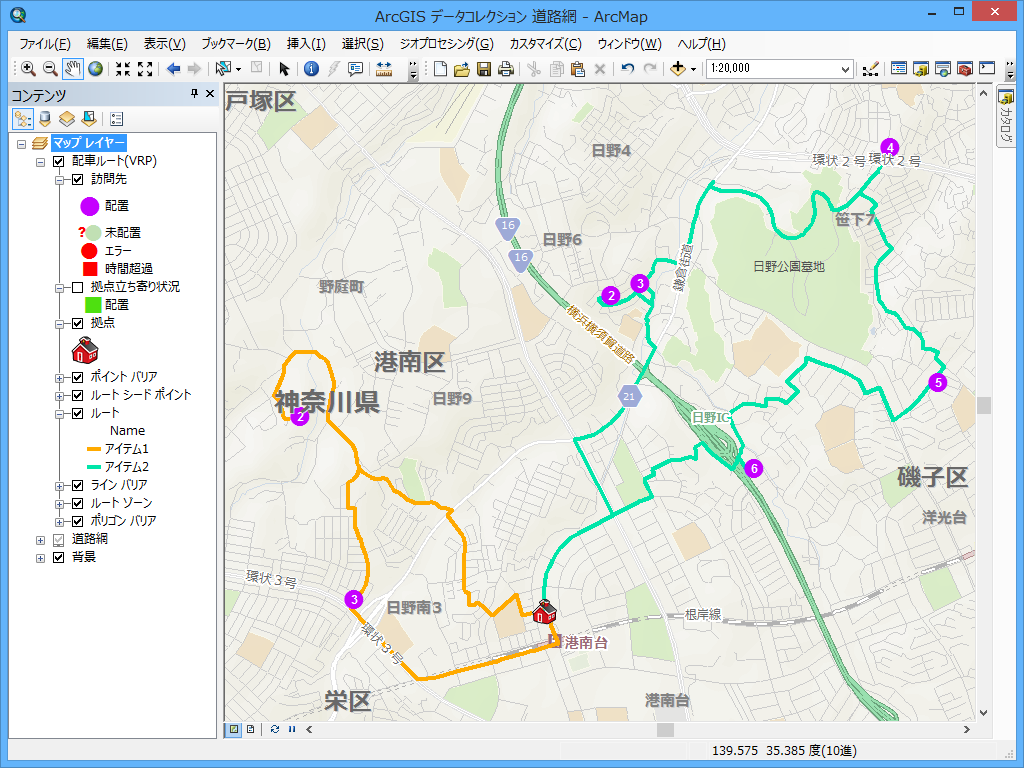The image size is (1024, 768).
Task: Open the Add Data dropdown arrow
Action: click(x=693, y=69)
